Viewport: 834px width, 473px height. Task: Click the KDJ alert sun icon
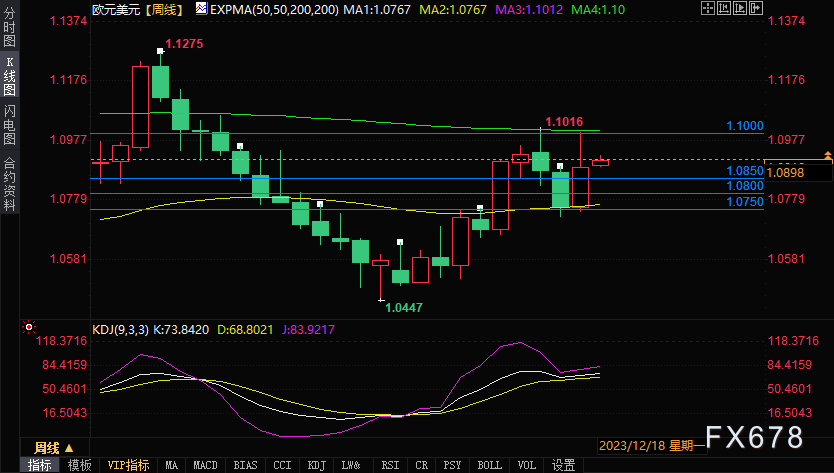point(29,327)
